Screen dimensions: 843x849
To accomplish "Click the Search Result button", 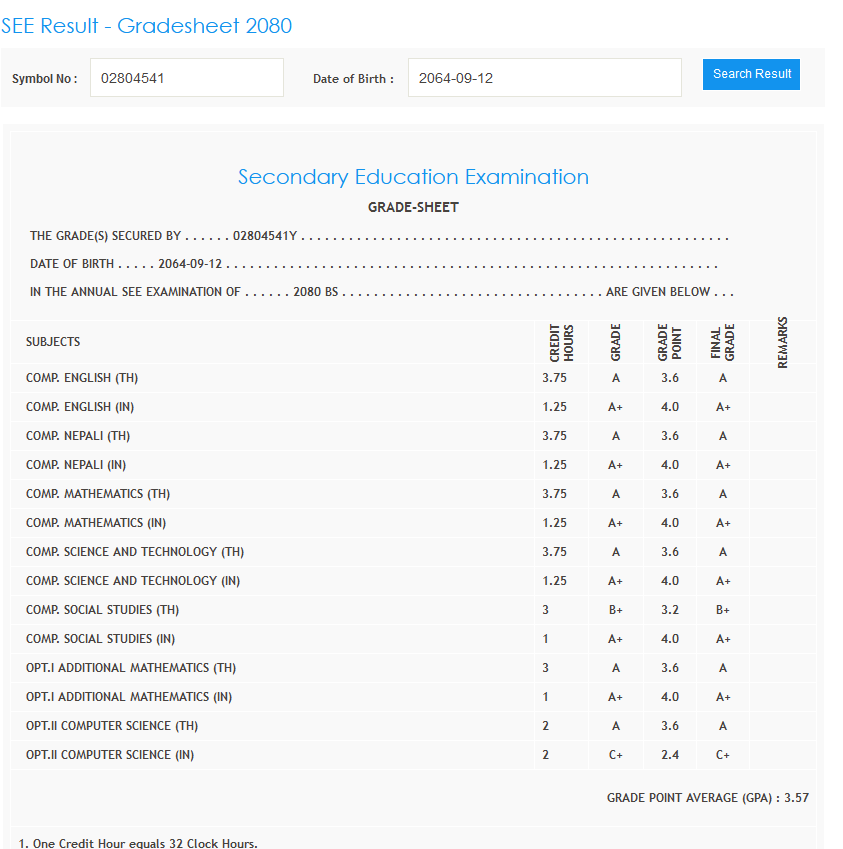I will pyautogui.click(x=751, y=74).
